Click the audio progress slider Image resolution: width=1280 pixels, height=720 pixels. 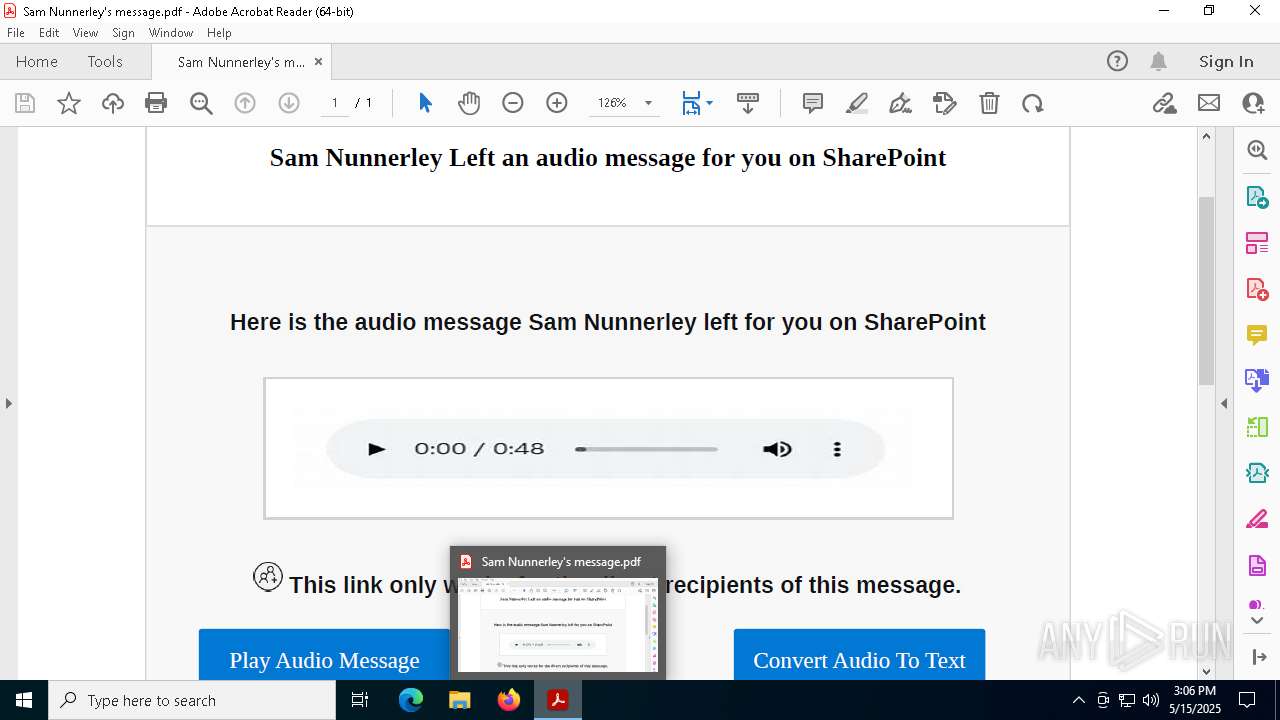(646, 449)
